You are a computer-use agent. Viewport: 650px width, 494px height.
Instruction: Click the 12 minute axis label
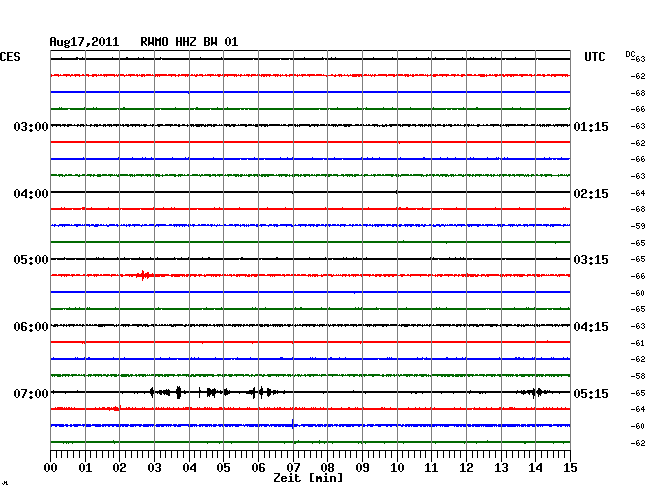pyautogui.click(x=466, y=468)
